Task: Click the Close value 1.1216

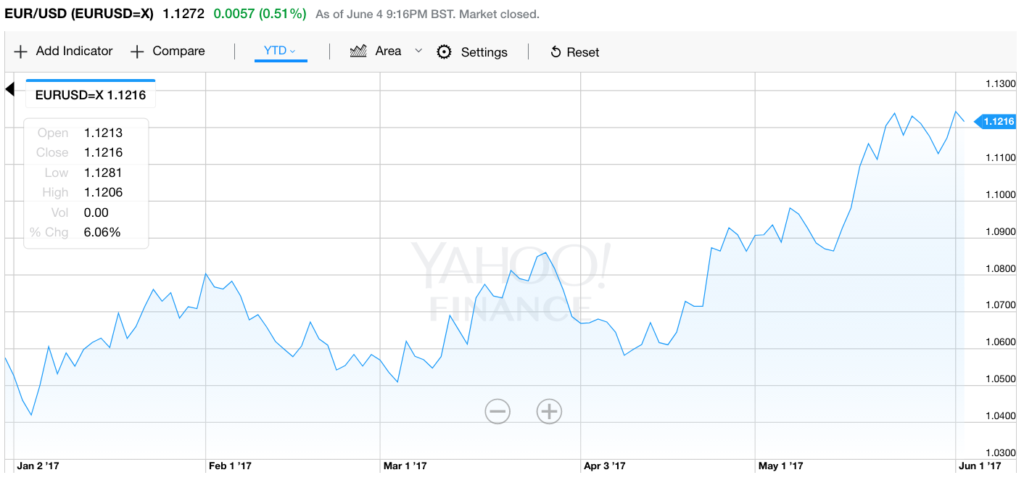Action: coord(103,153)
